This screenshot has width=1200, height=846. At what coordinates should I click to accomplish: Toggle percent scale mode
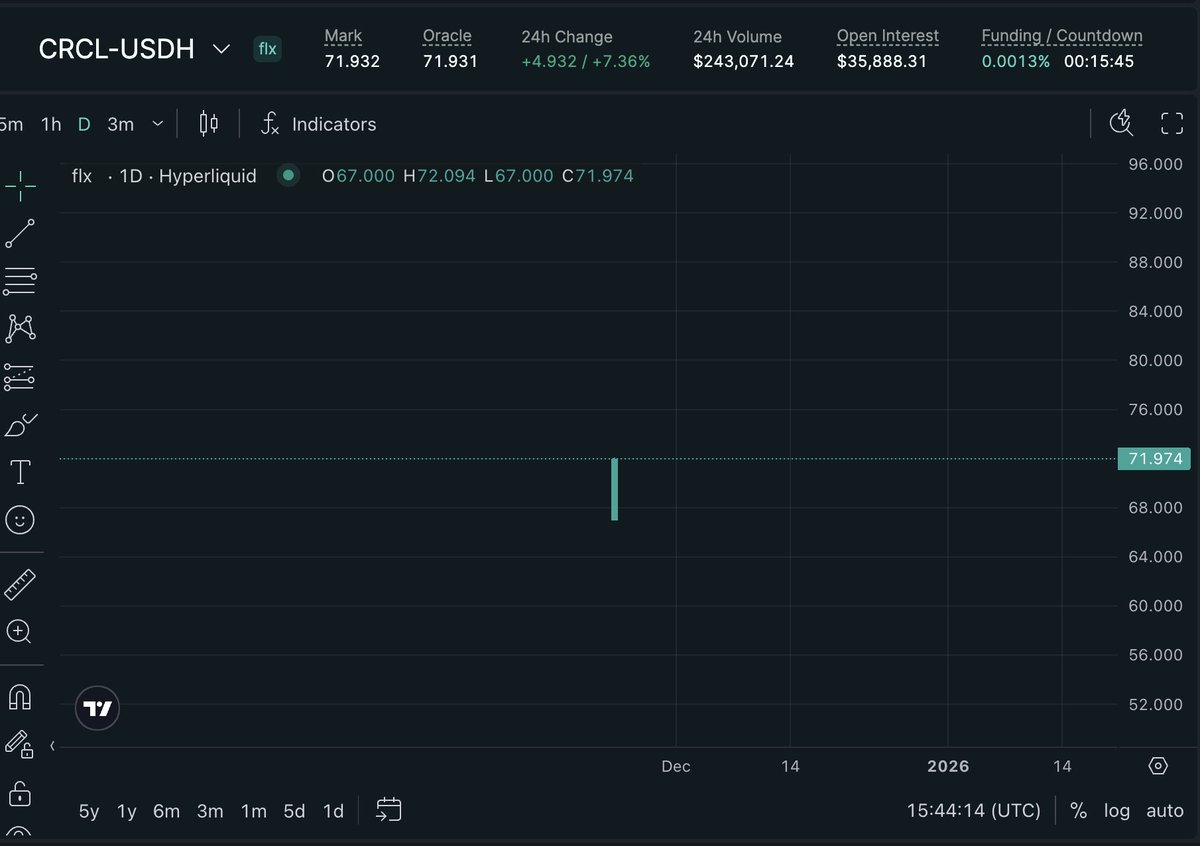[x=1078, y=811]
